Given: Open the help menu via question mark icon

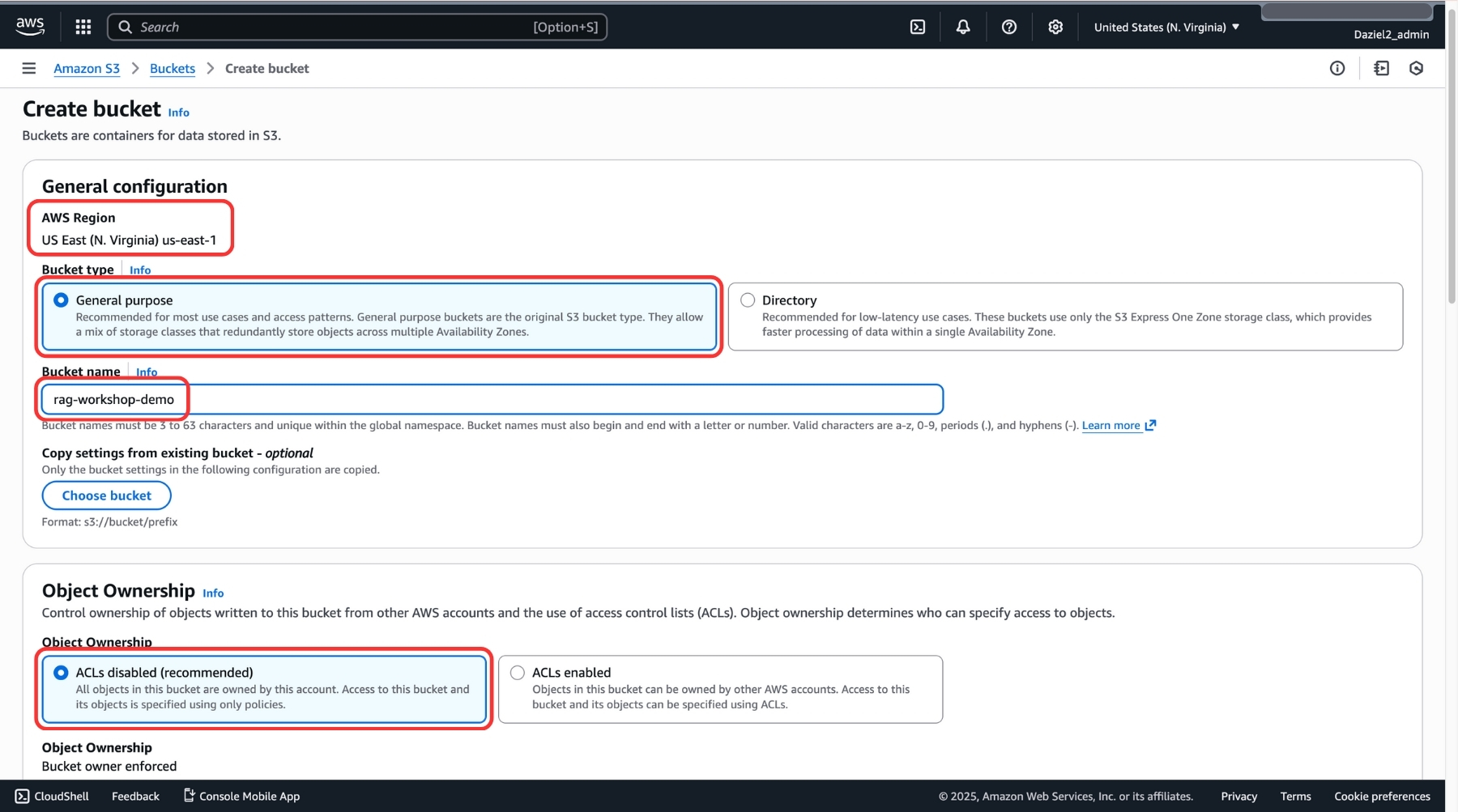Looking at the screenshot, I should (1008, 26).
